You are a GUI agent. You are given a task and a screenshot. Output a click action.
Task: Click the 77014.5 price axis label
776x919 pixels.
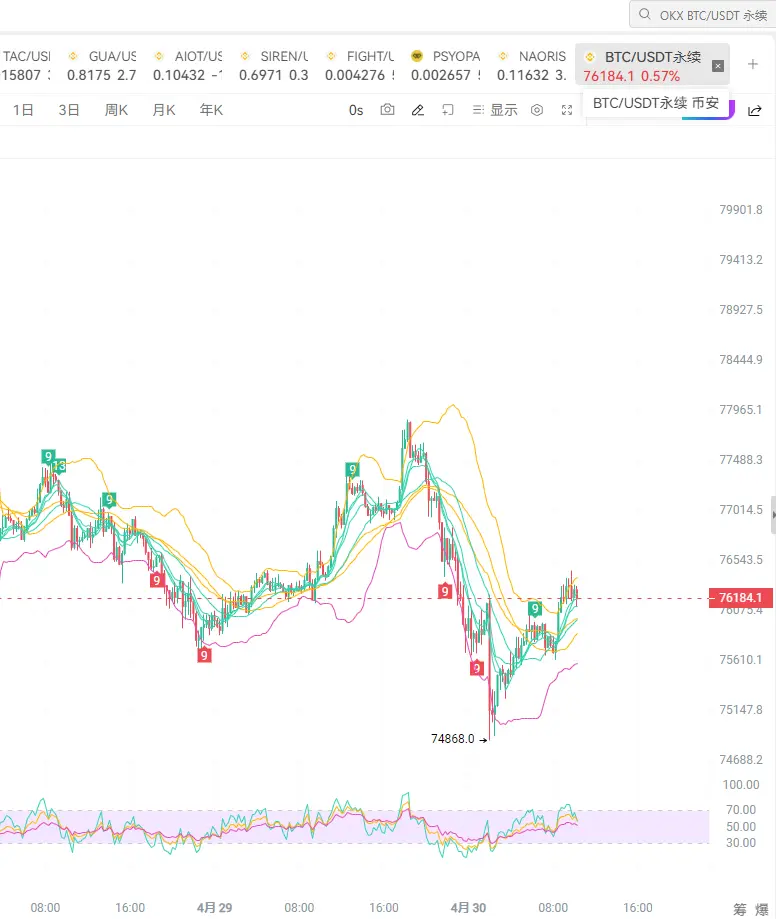[x=741, y=509]
